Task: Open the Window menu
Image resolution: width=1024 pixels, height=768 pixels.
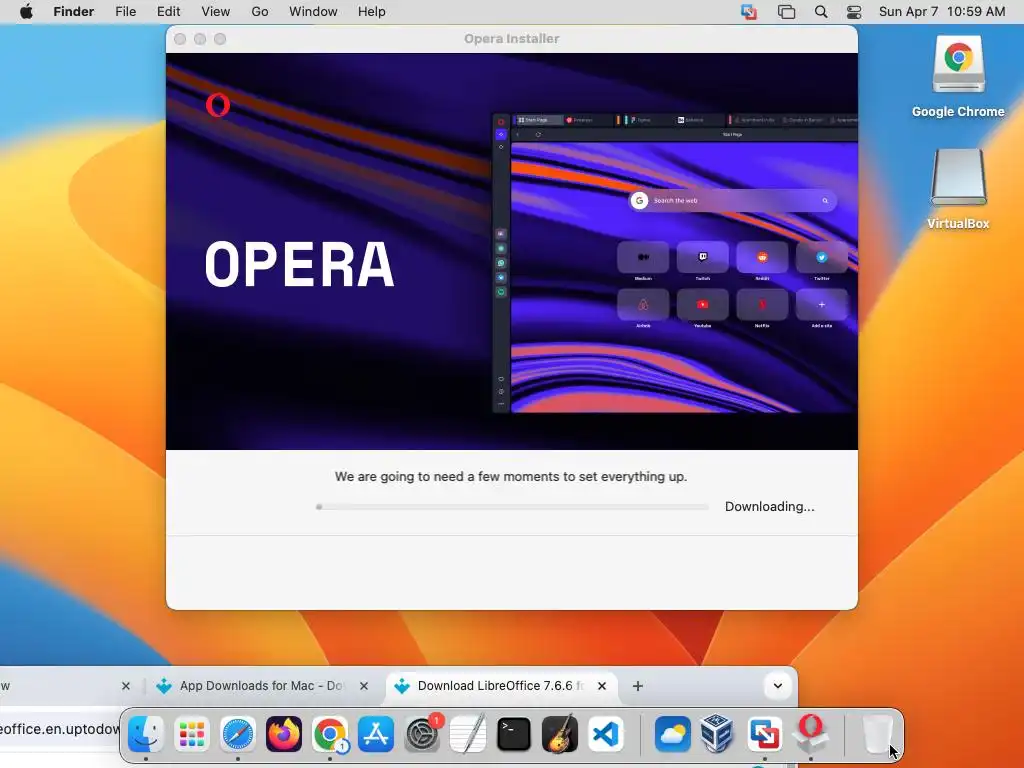Action: [313, 12]
